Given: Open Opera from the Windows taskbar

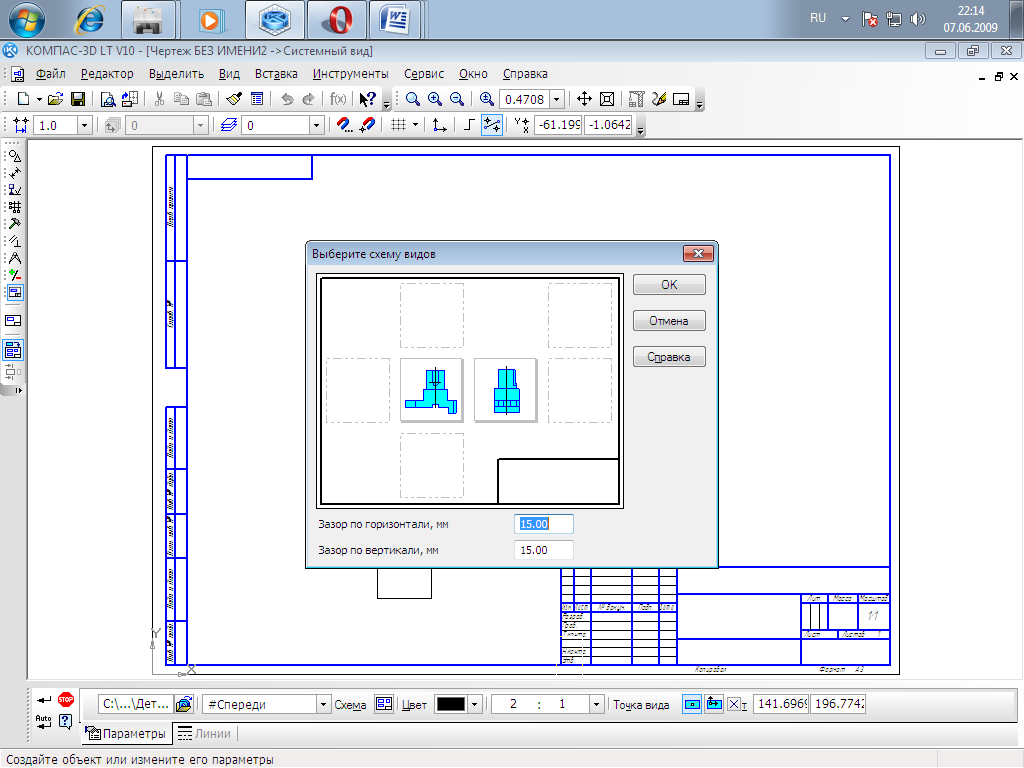Looking at the screenshot, I should tap(337, 20).
